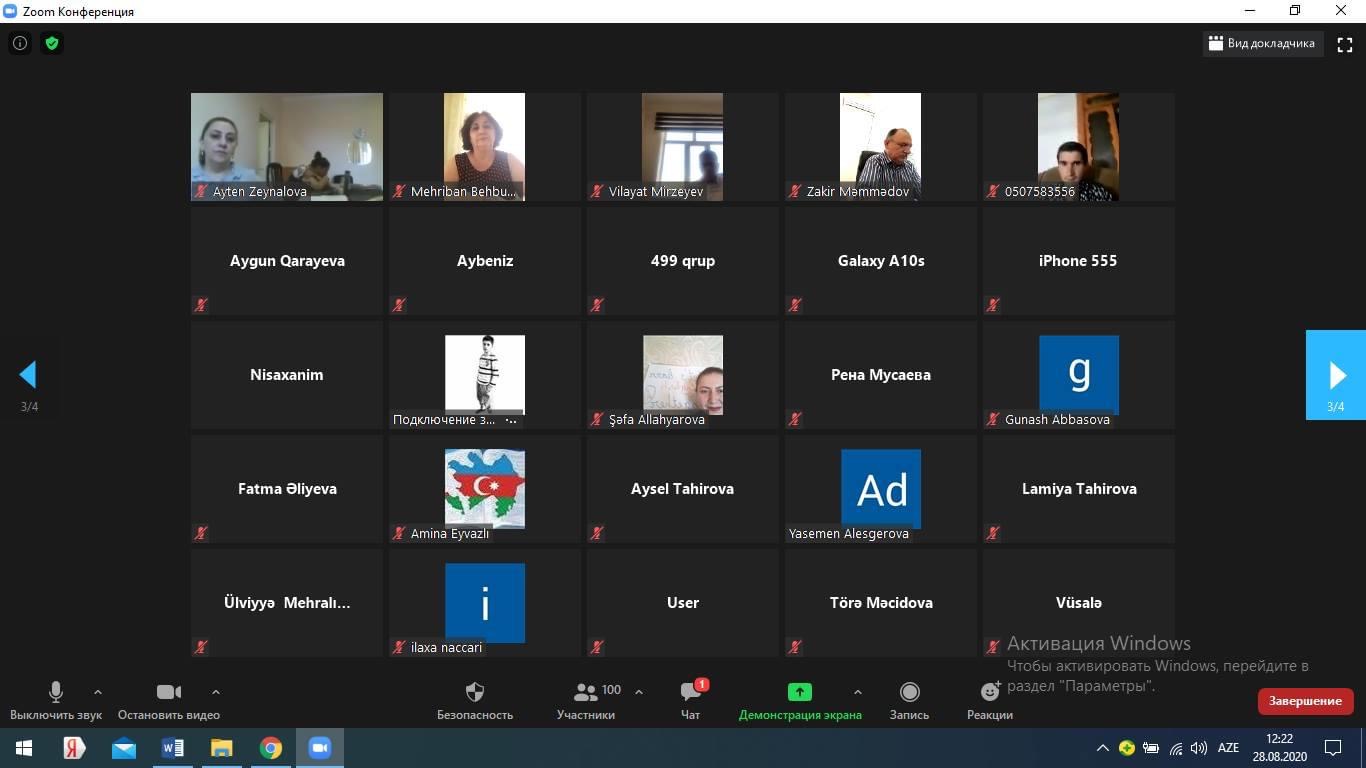Switch AZE keyboard language indicator
The width and height of the screenshot is (1366, 768).
coord(1229,748)
